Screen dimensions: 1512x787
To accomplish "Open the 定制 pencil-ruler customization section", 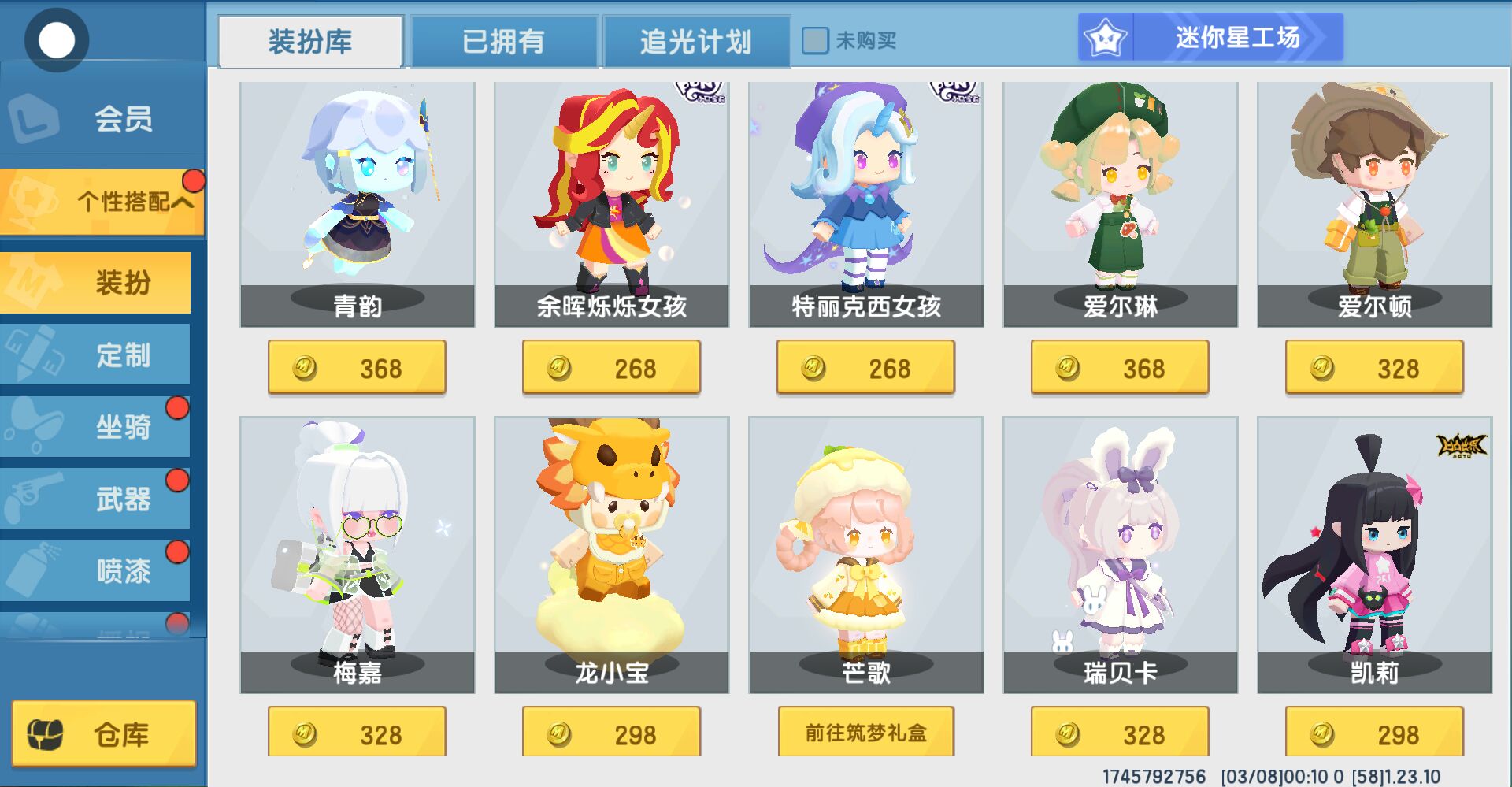I will pos(95,355).
